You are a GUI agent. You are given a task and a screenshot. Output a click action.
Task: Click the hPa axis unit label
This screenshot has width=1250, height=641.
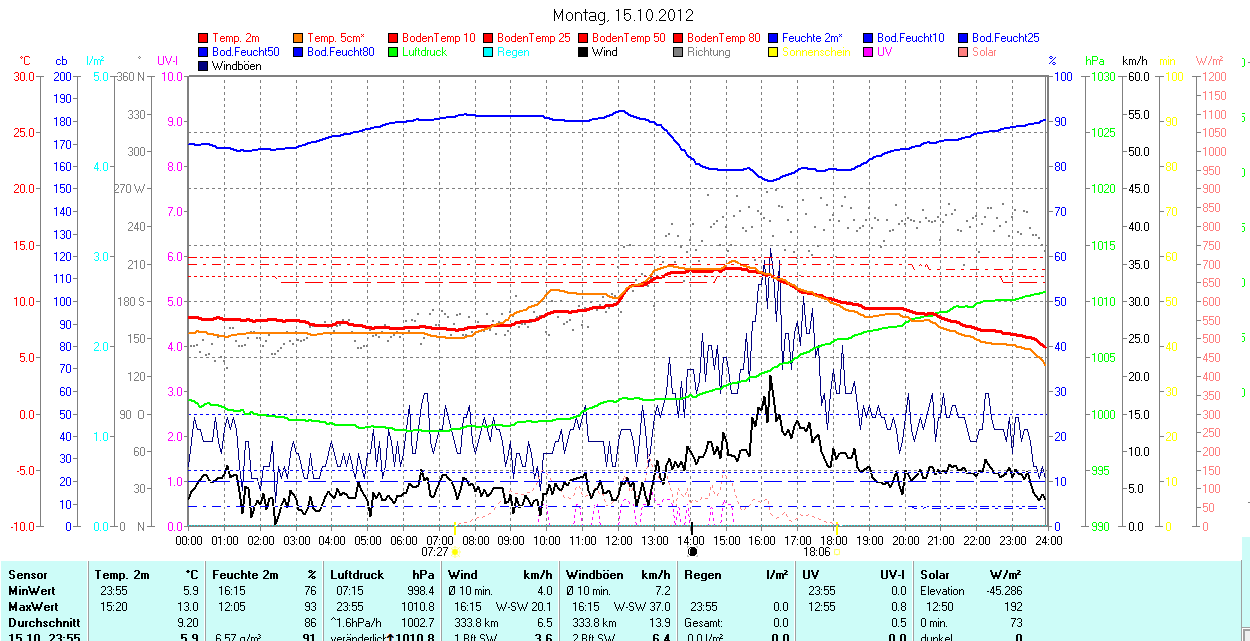1095,61
